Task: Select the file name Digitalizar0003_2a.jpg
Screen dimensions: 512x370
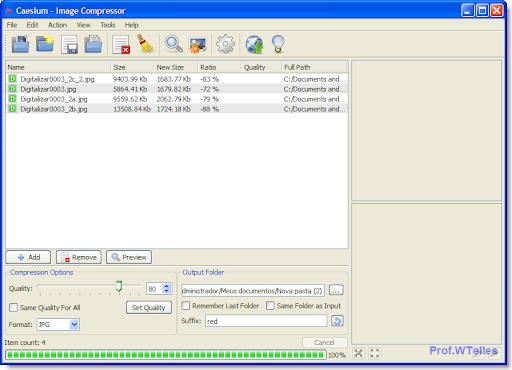Action: [x=54, y=99]
